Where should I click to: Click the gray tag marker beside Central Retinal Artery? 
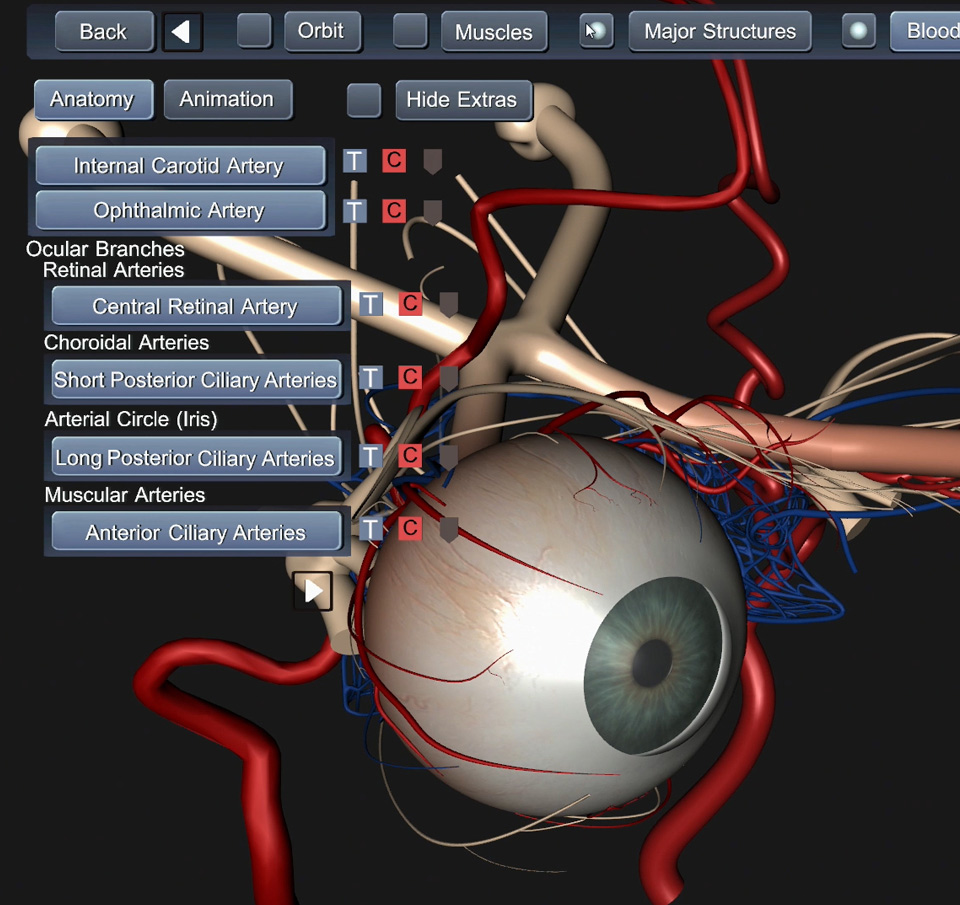click(449, 305)
